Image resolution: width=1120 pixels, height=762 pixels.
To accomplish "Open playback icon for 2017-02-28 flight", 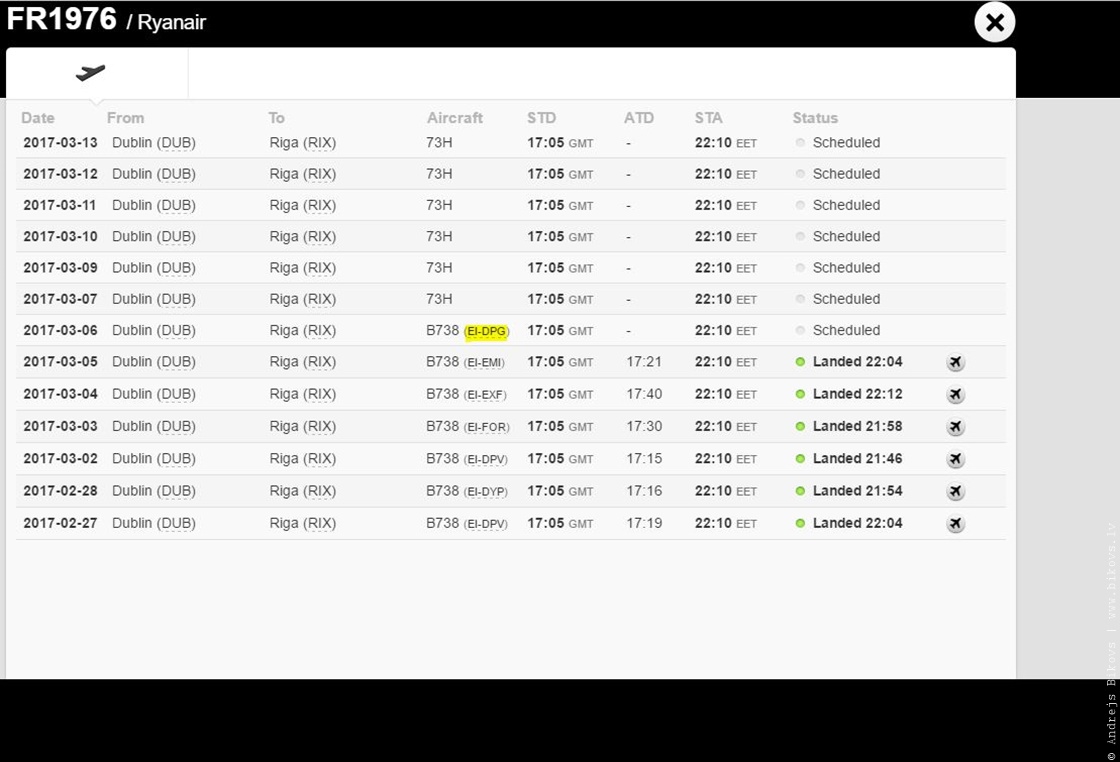I will [955, 491].
